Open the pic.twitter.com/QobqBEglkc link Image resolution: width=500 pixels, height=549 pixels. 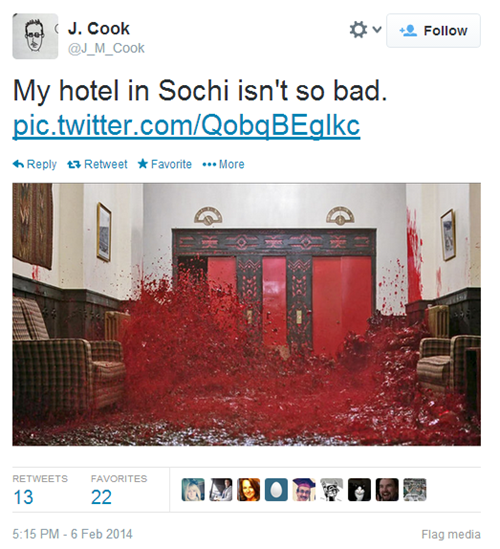[x=186, y=125]
